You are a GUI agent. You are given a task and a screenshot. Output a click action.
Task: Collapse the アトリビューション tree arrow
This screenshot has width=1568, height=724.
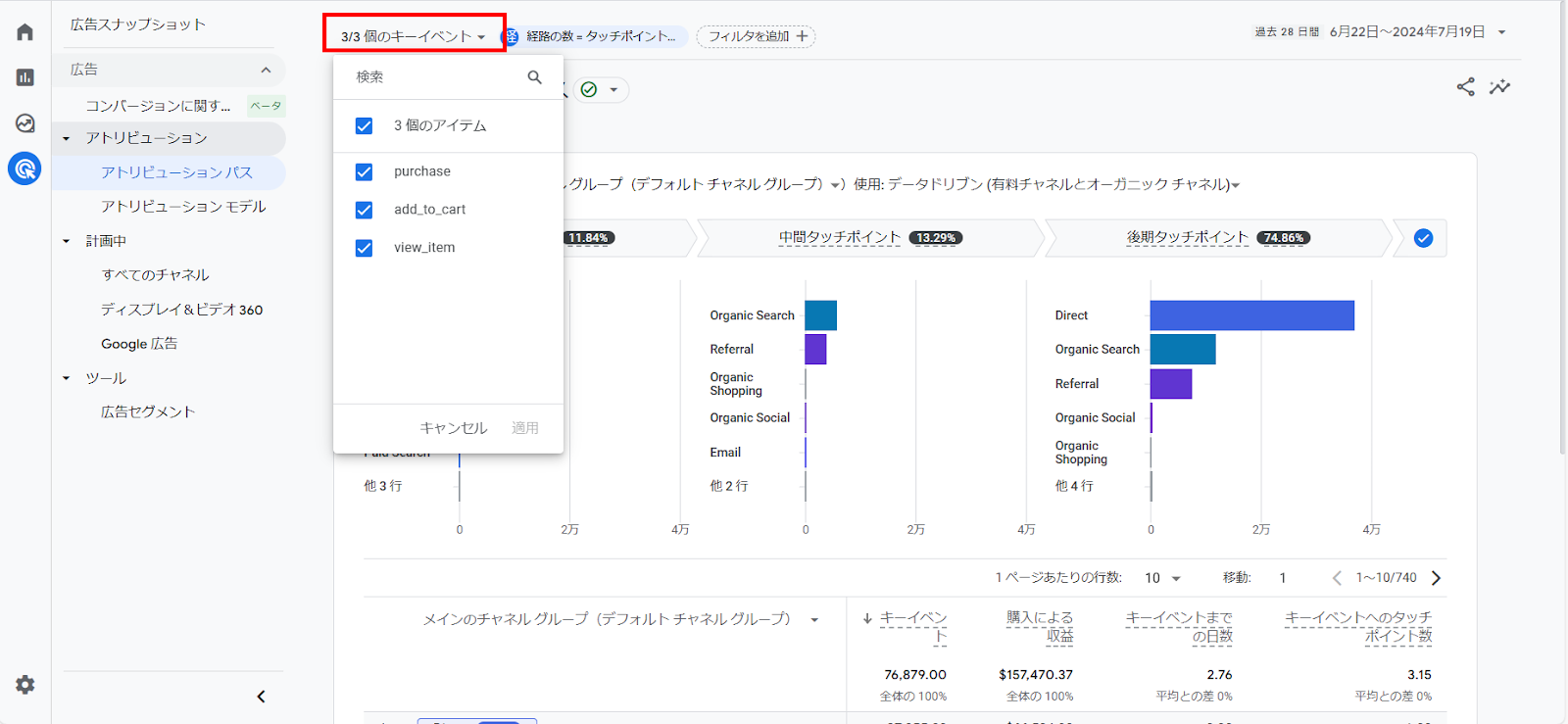67,138
